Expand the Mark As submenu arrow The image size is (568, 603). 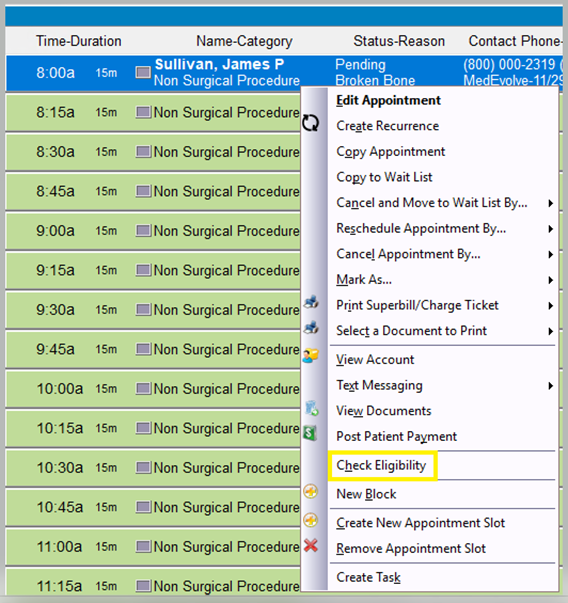point(551,280)
